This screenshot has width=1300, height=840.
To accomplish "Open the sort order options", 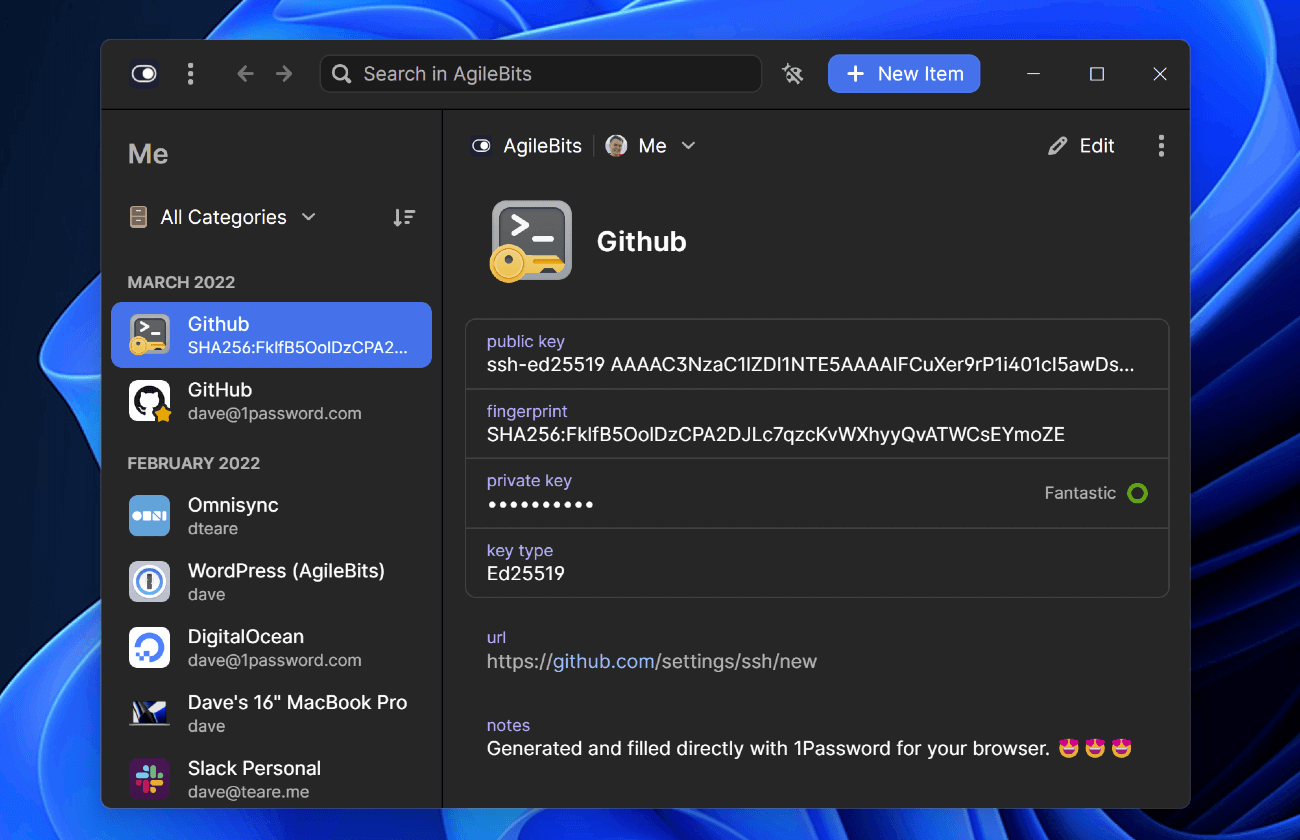I will pos(404,217).
